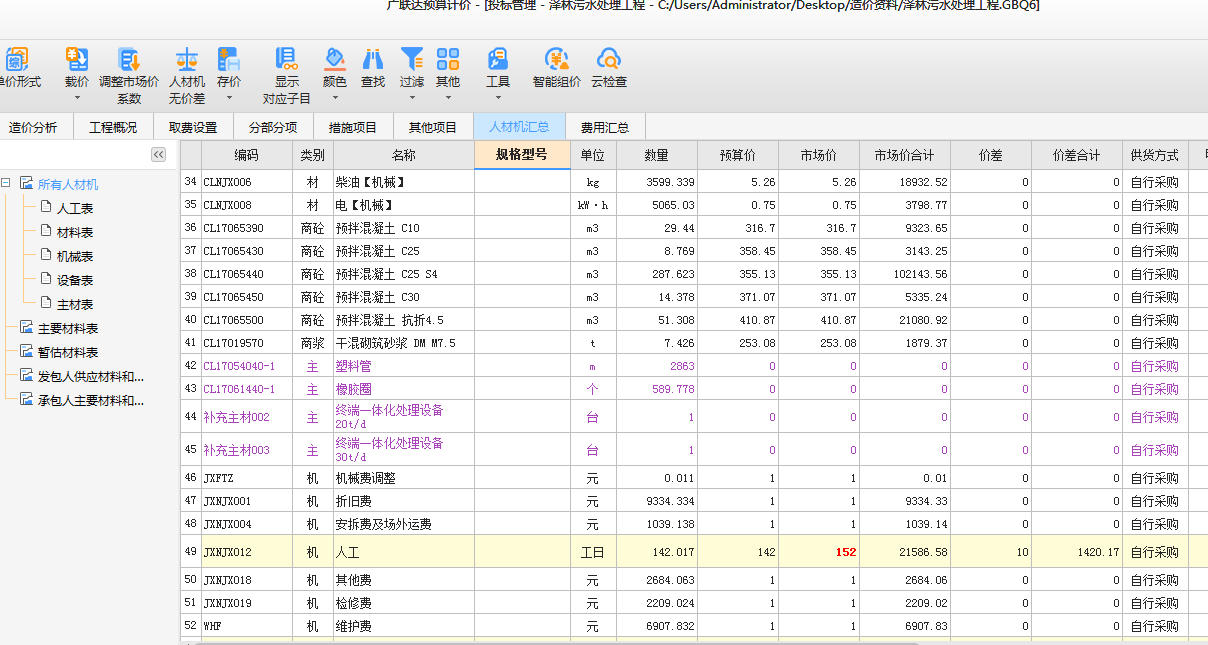Click the price difference total 1420.17
The width and height of the screenshot is (1208, 645).
pos(1076,551)
